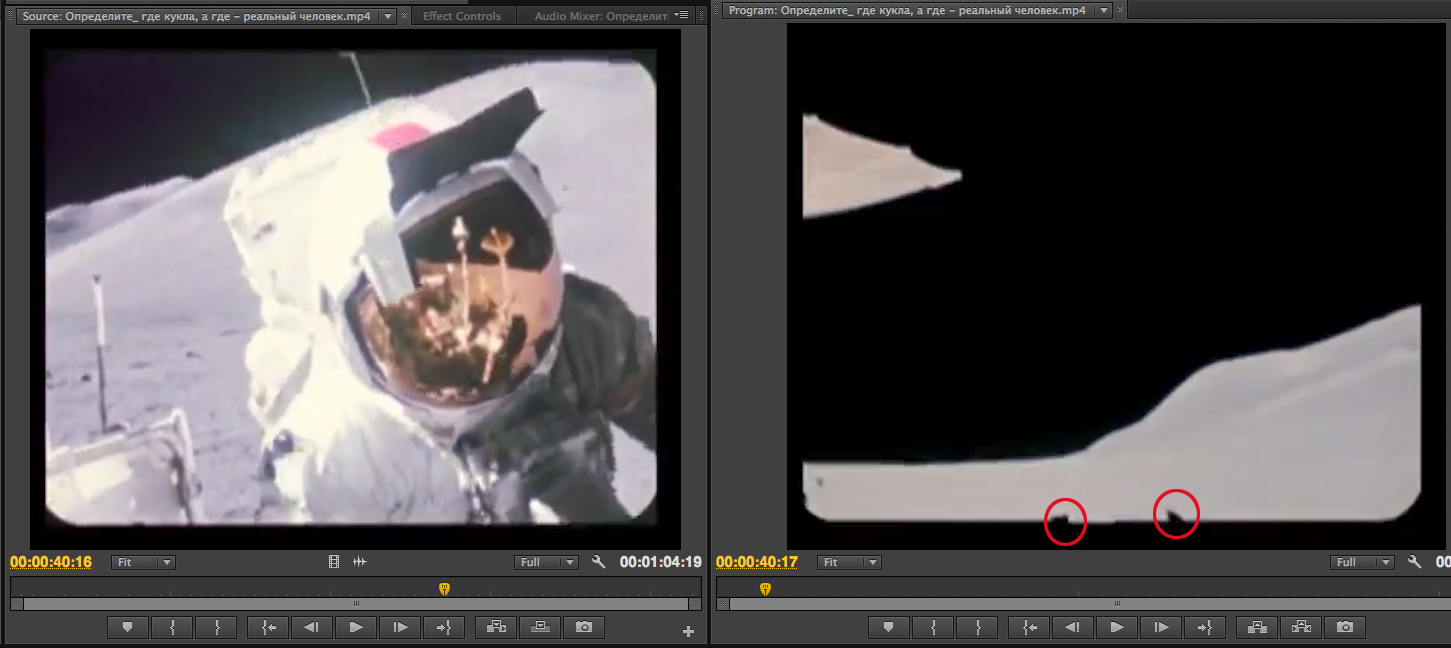Switch to Audio Mixer tab

click(600, 16)
